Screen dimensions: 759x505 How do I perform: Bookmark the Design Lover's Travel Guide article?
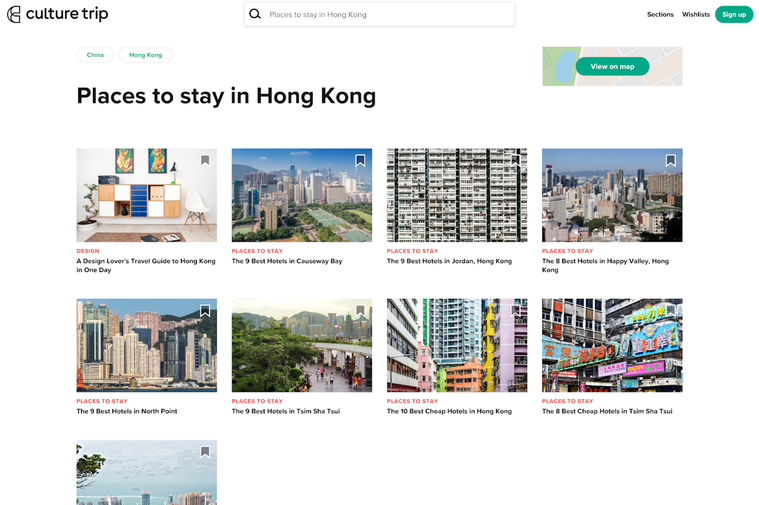coord(205,160)
